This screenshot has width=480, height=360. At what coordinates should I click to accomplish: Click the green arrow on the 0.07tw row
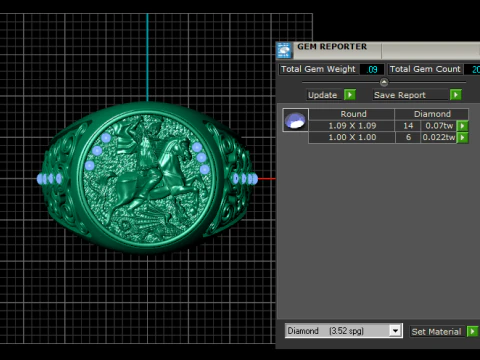463,126
